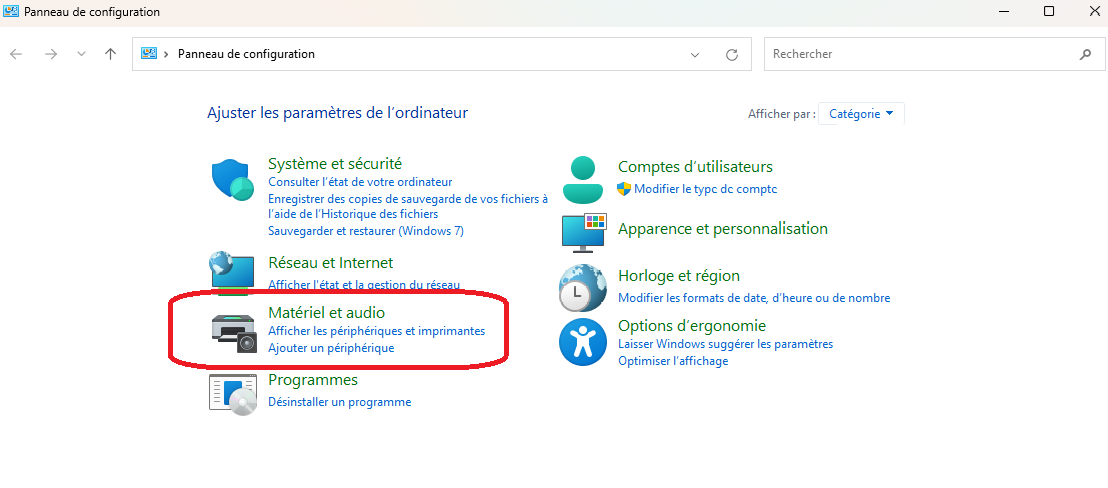Screen dimensions: 1108x488
Task: Expand the address bar history chevron
Action: click(695, 54)
